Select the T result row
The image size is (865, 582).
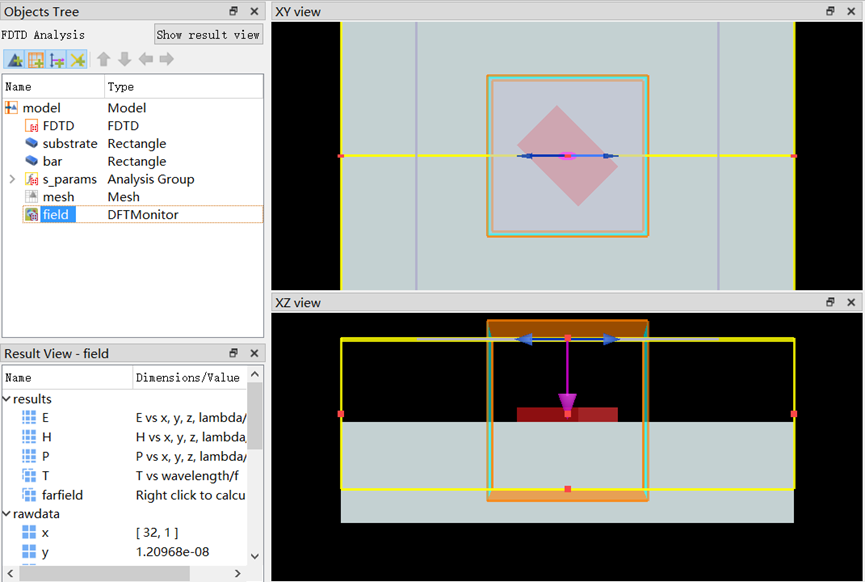(125, 476)
